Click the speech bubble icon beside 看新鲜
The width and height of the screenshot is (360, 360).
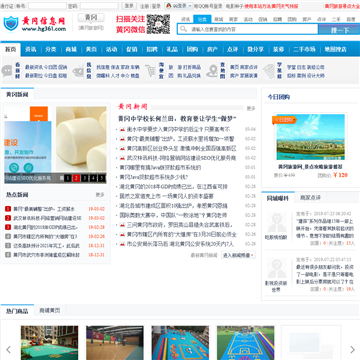point(7,71)
